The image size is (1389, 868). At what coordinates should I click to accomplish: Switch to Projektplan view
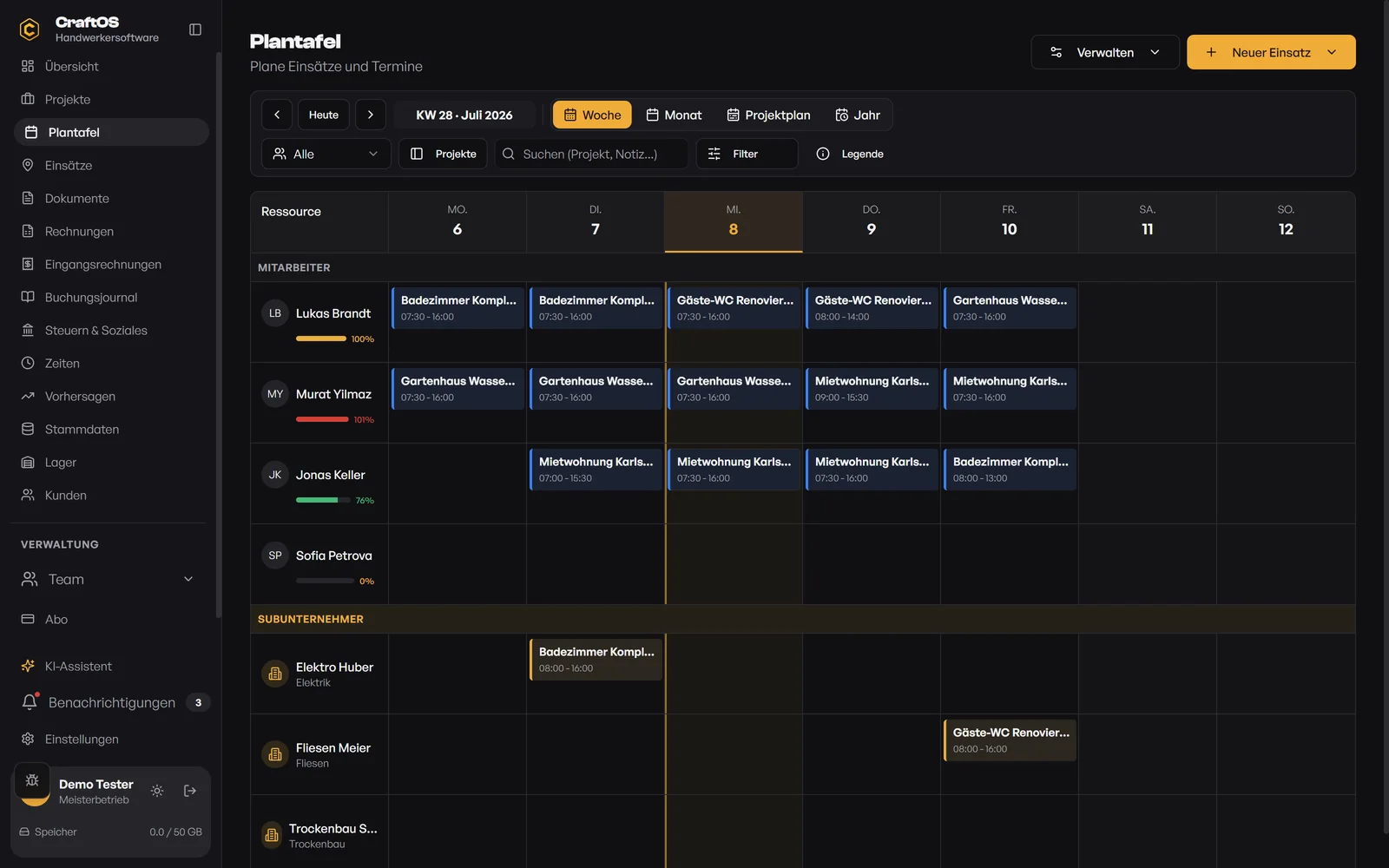(768, 115)
